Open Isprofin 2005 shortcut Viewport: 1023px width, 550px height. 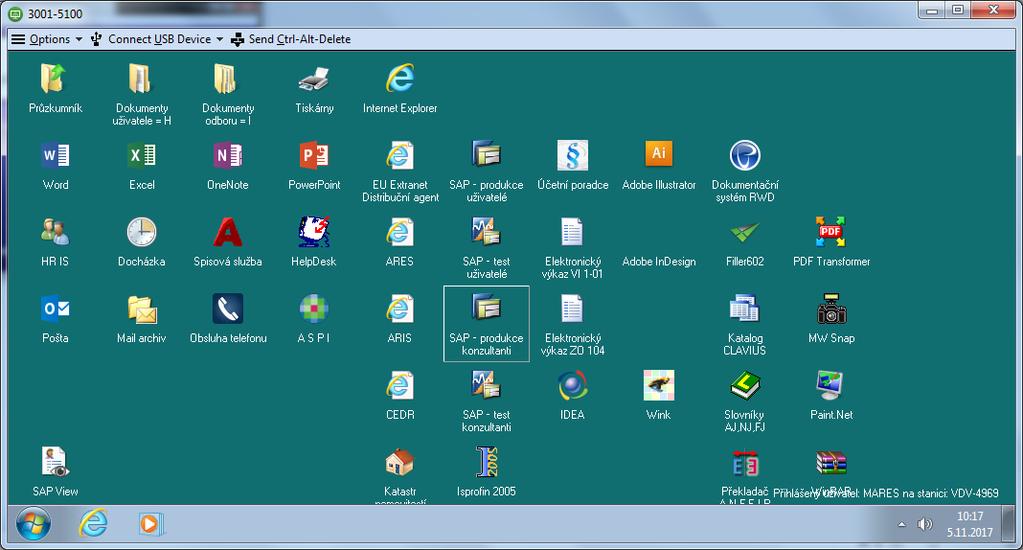coord(486,461)
